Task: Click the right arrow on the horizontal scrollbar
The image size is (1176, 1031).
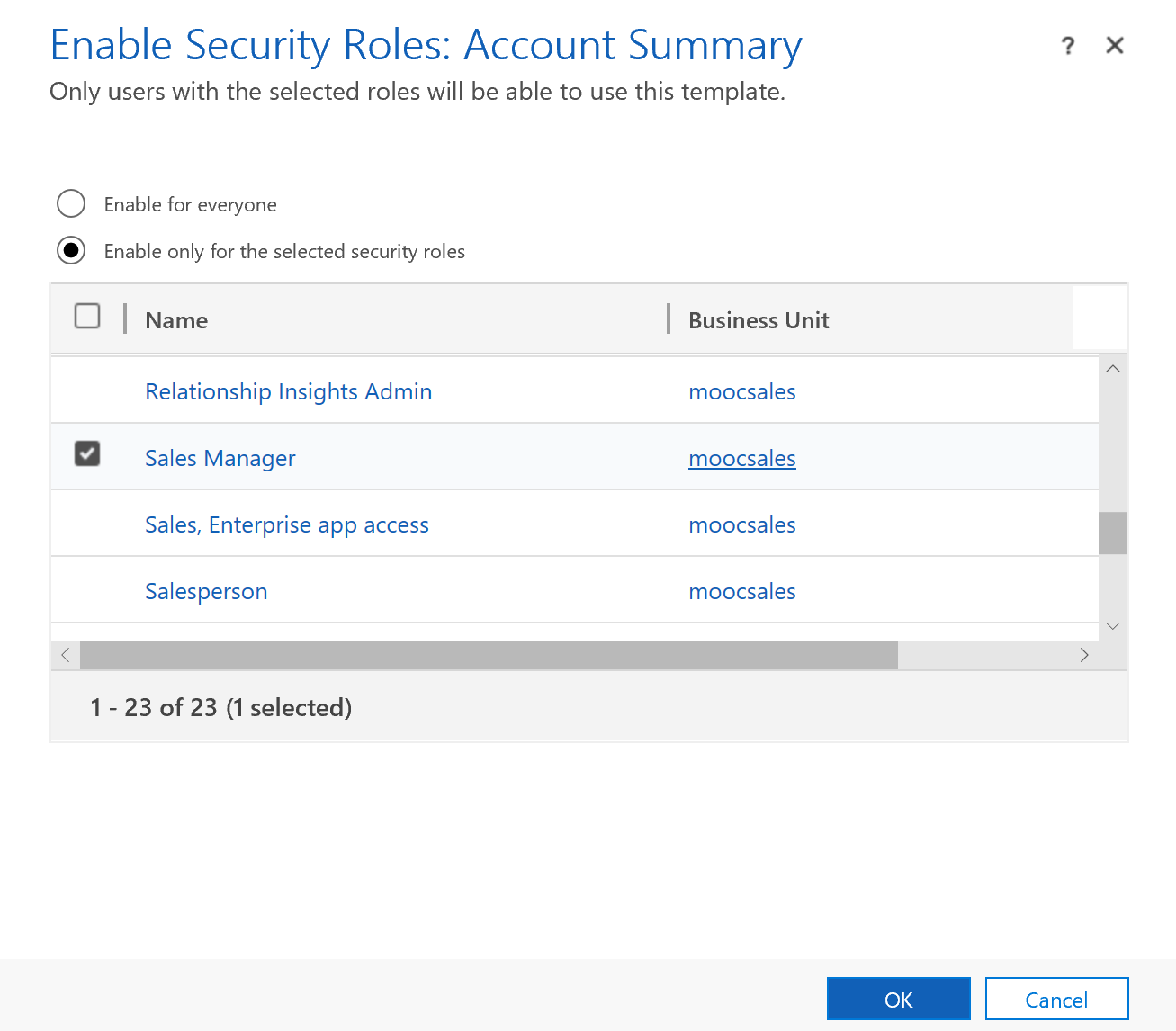Action: coord(1084,655)
